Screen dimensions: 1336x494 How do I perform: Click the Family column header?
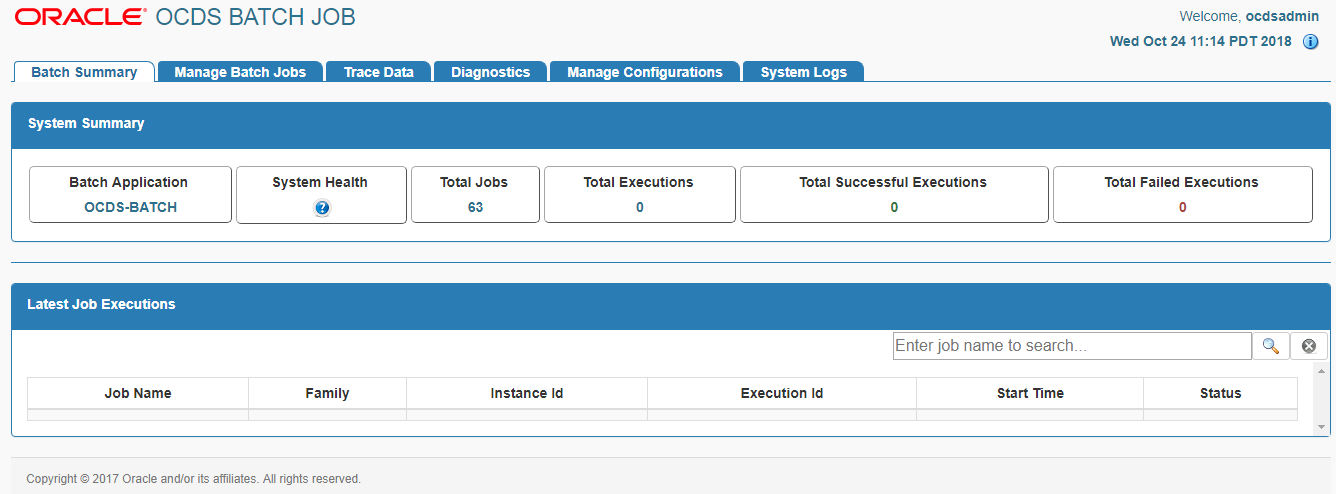tap(327, 393)
